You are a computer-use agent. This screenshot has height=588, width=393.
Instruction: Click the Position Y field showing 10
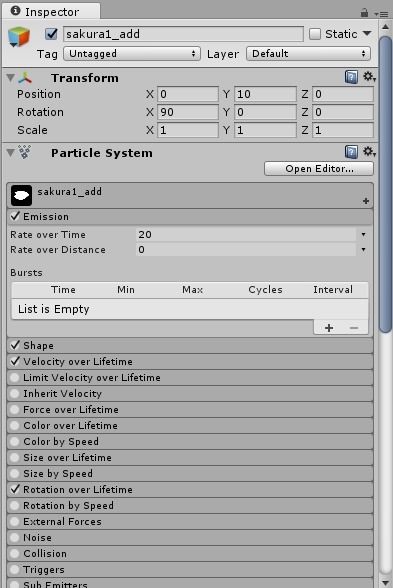tap(265, 94)
